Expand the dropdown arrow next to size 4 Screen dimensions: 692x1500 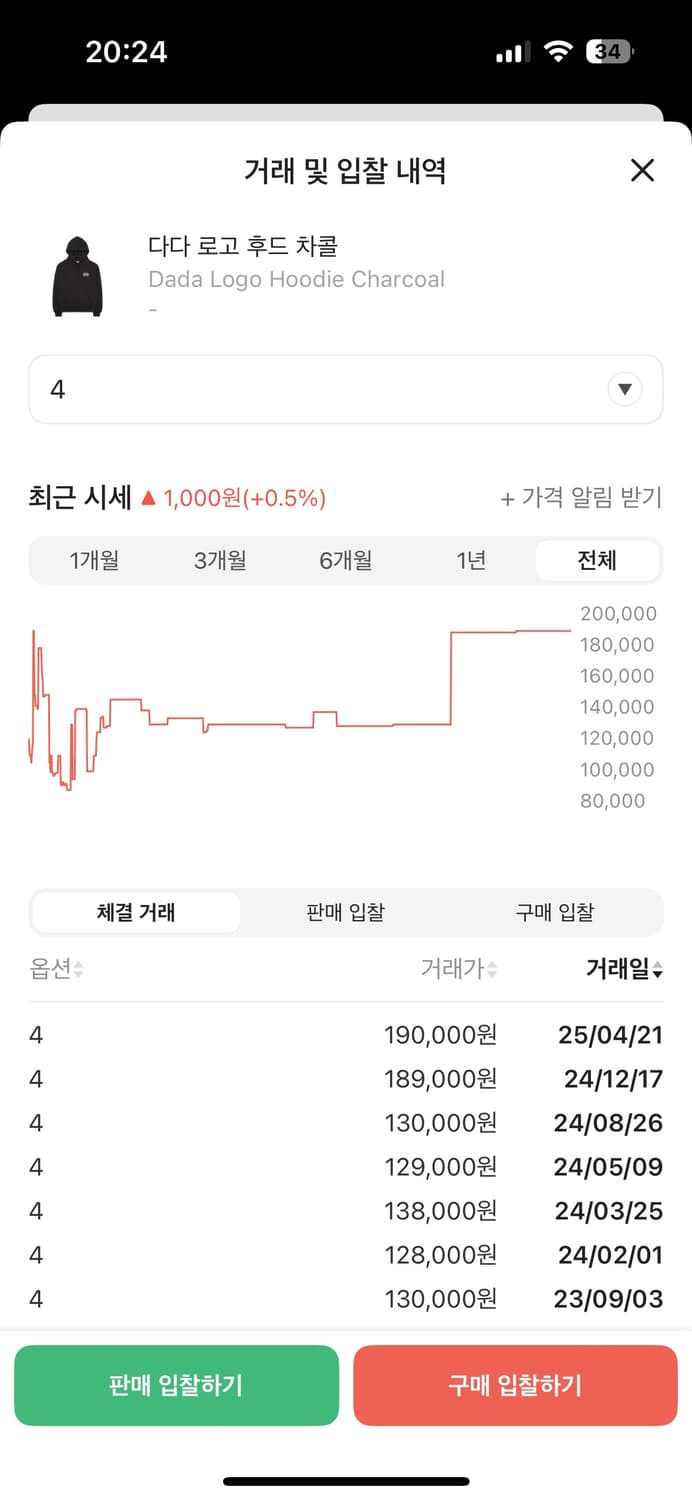pos(625,389)
